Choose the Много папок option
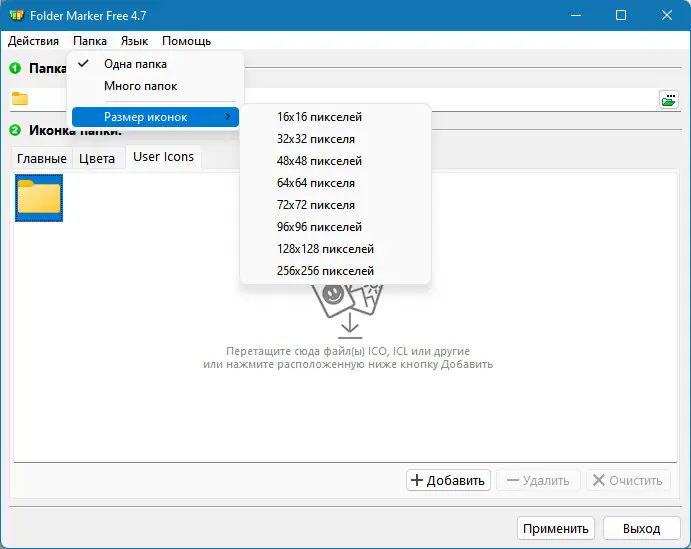The image size is (691, 549). click(x=155, y=86)
